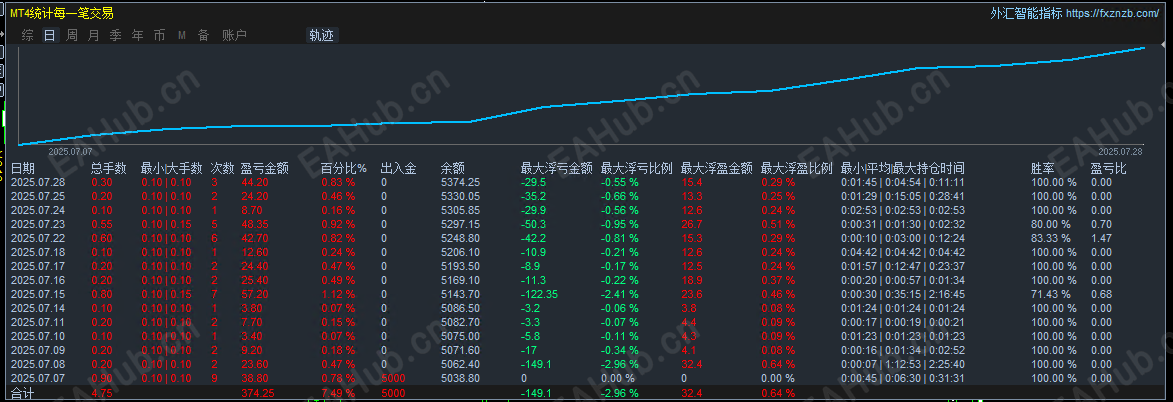The image size is (1173, 402).
Task: Click the 日期 column header
Action: point(22,168)
